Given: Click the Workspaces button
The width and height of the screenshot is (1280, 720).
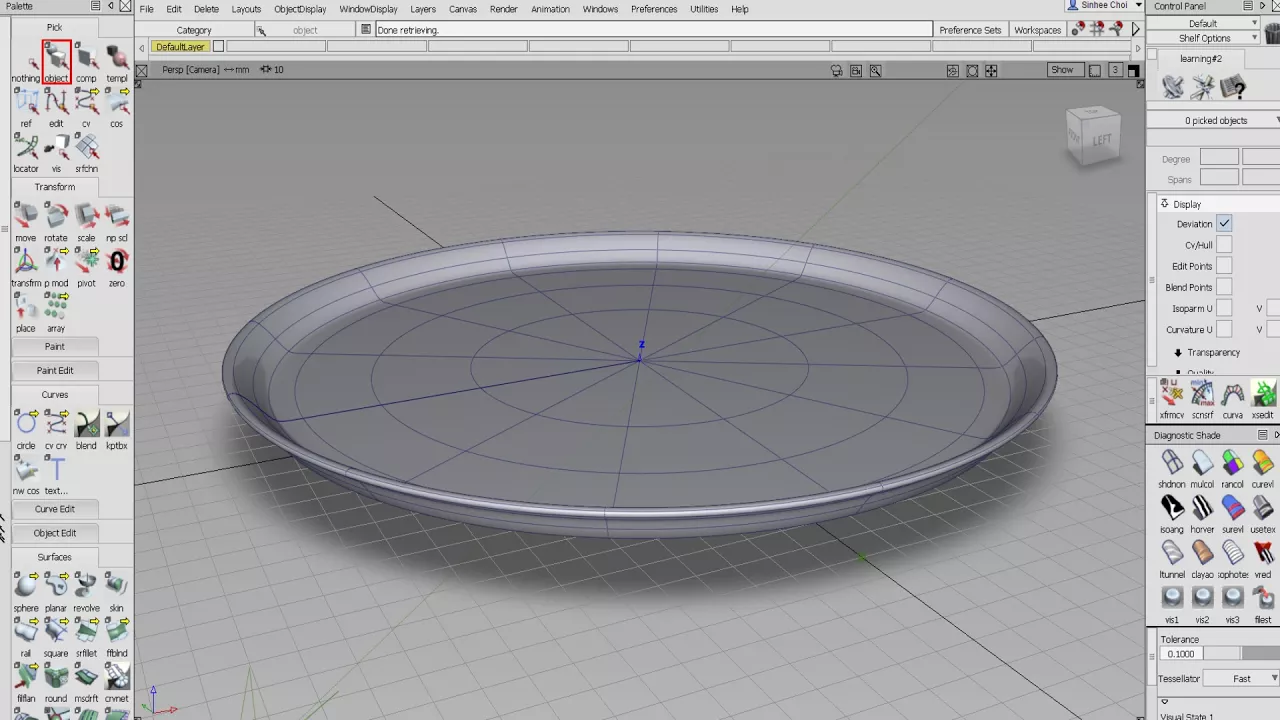Looking at the screenshot, I should pyautogui.click(x=1037, y=30).
